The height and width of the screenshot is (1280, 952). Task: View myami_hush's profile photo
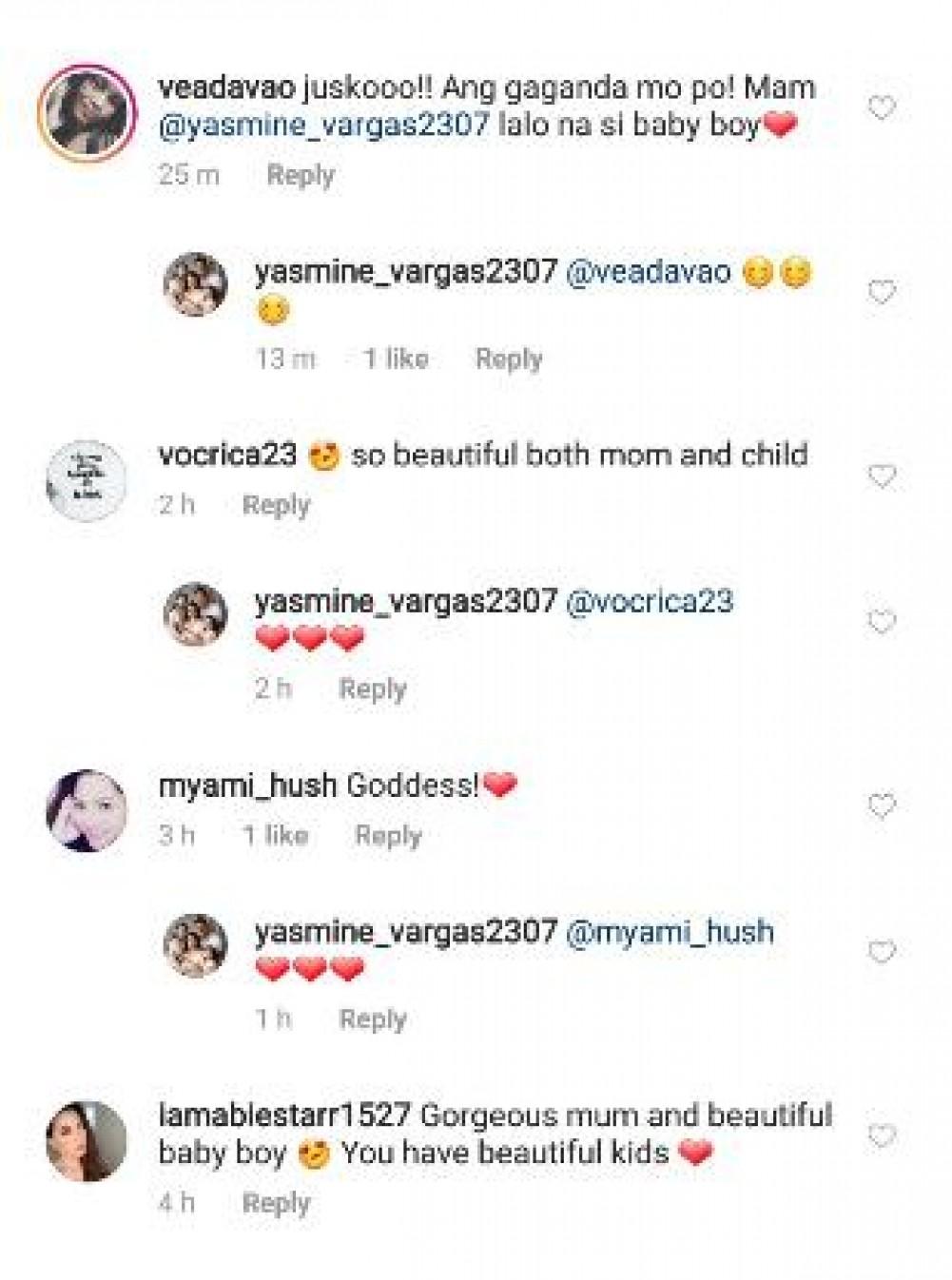87,810
